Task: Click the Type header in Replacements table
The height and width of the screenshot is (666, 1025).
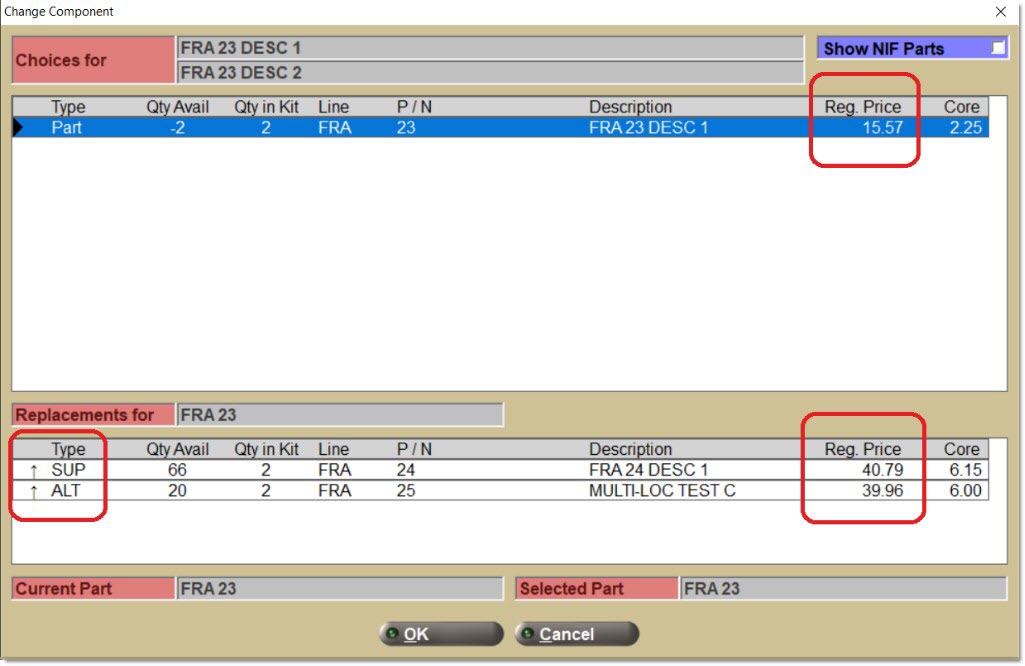Action: tap(68, 449)
